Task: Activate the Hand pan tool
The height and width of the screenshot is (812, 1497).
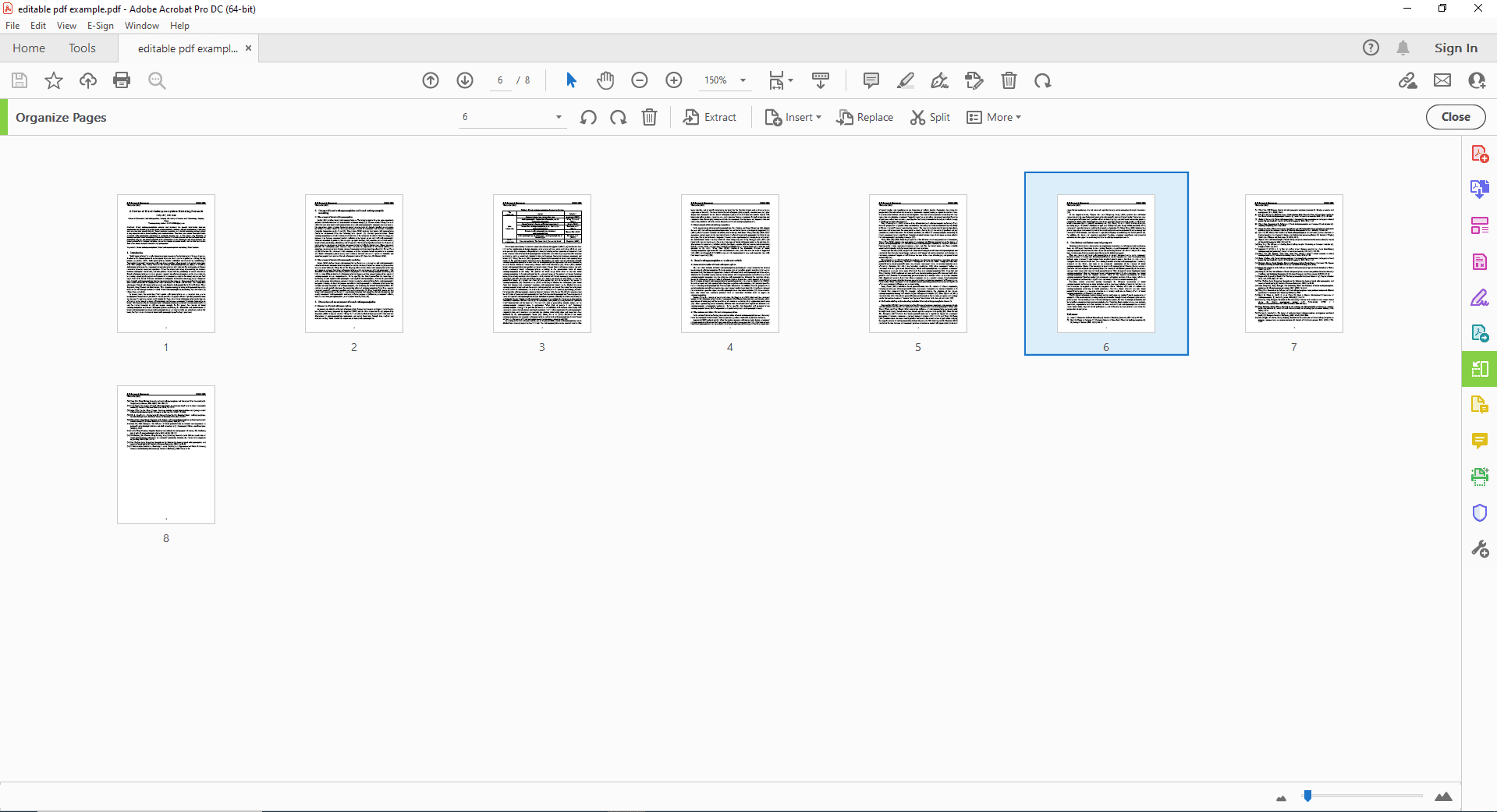Action: (605, 80)
